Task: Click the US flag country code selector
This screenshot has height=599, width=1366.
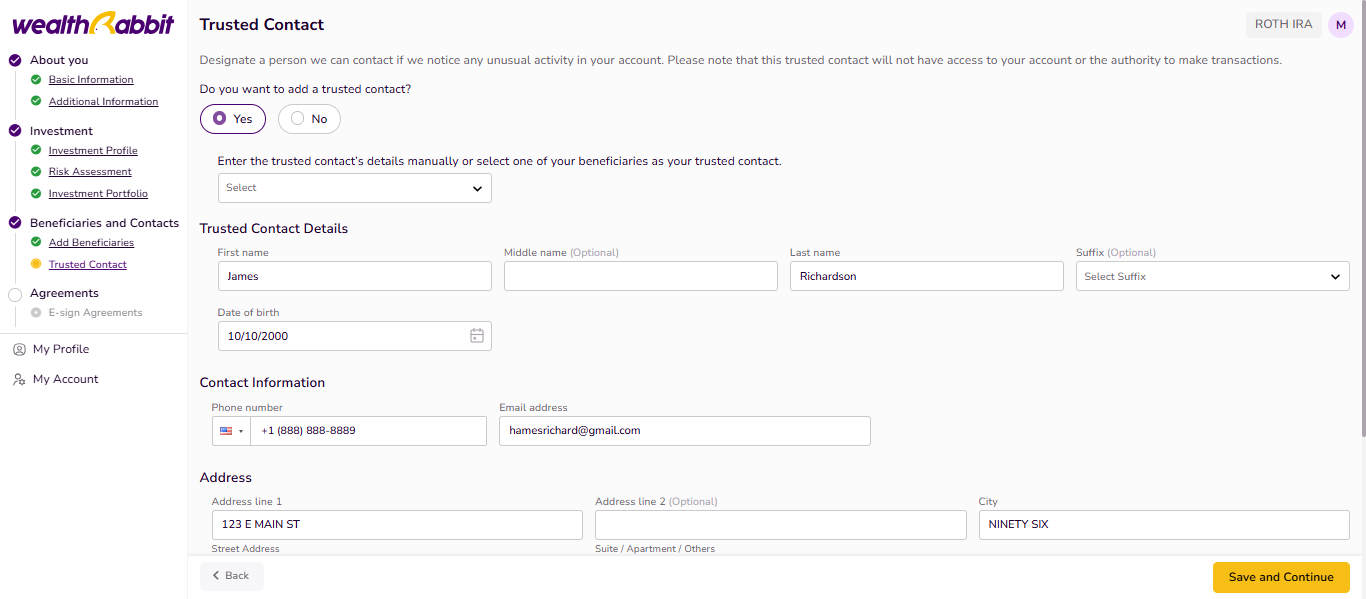Action: point(231,431)
